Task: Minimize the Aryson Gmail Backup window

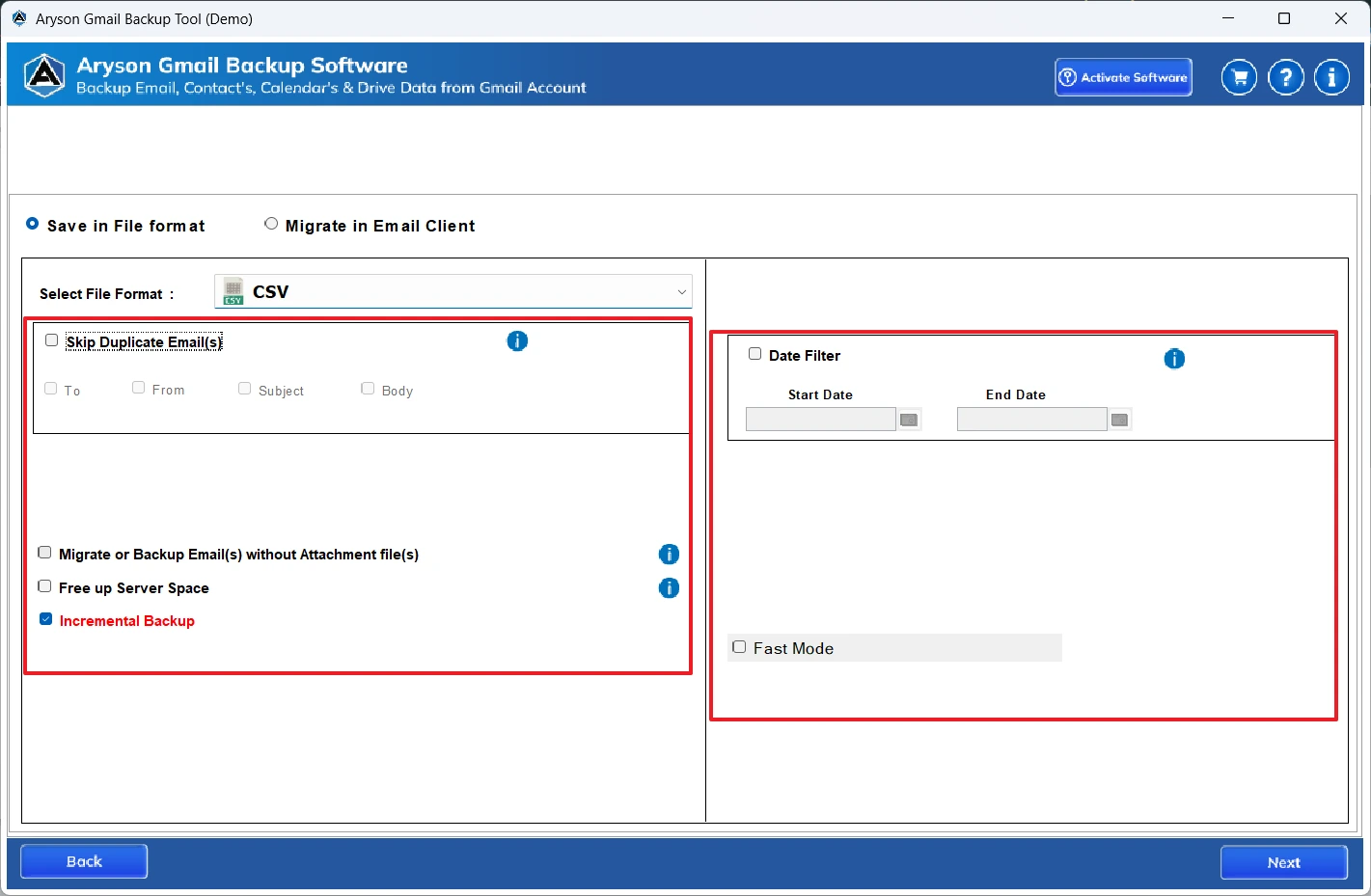Action: [x=1228, y=18]
